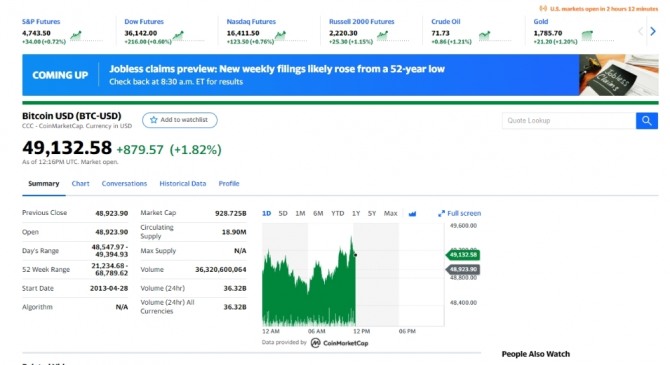Select the Max chart range
The width and height of the screenshot is (670, 365).
click(391, 213)
